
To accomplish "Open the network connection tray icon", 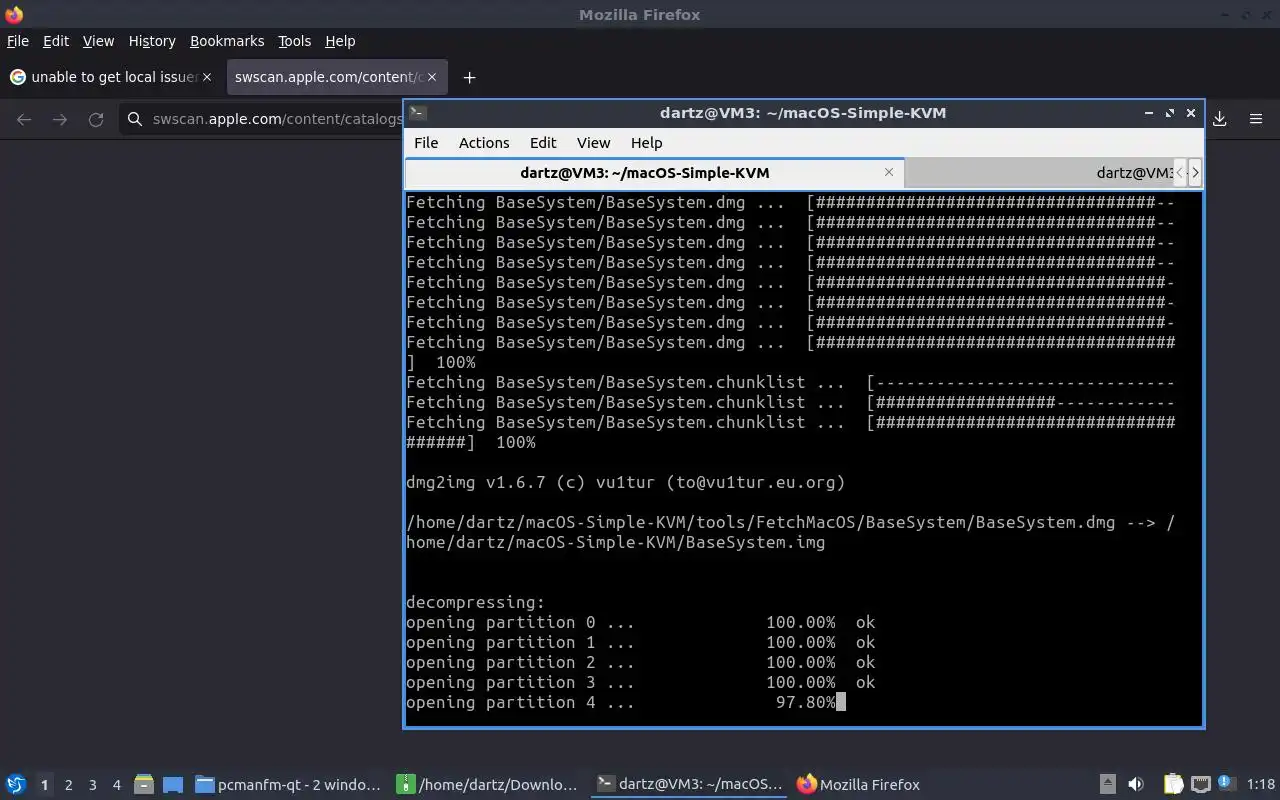I will pos(1201,785).
